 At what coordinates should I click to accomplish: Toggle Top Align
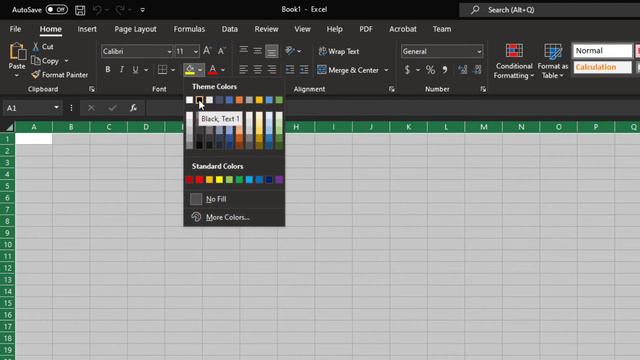click(243, 51)
